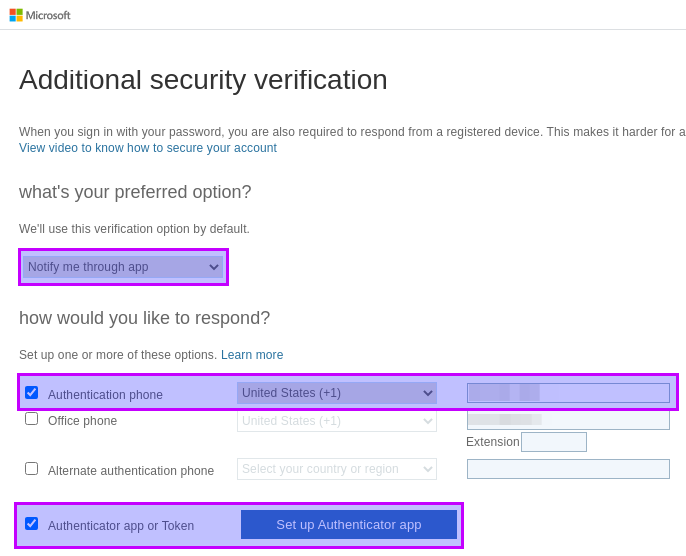The height and width of the screenshot is (556, 686).
Task: Follow the Learn more link
Action: [252, 354]
